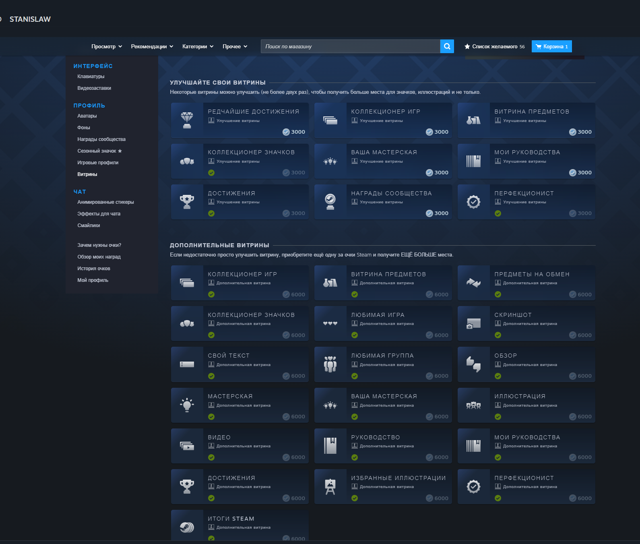The image size is (640, 544).
Task: Click the additional Коллекционер игр icon
Action: 187,282
